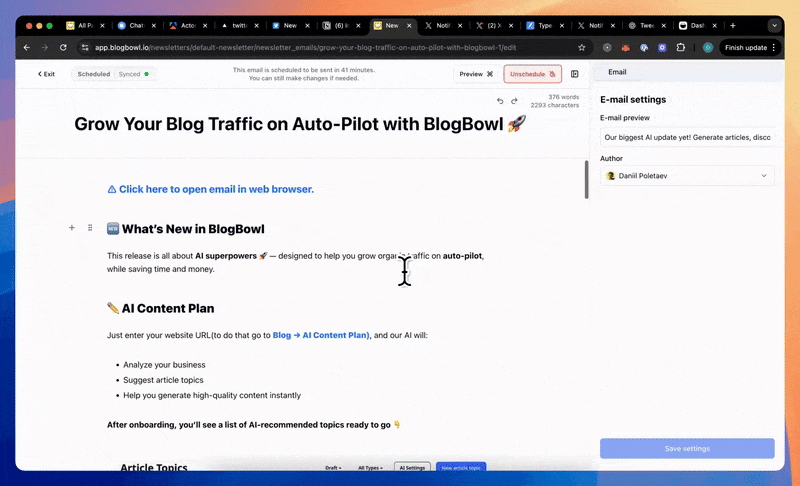Go back to the previous page in the browser
Viewport: 800px width, 486px height.
(x=27, y=47)
